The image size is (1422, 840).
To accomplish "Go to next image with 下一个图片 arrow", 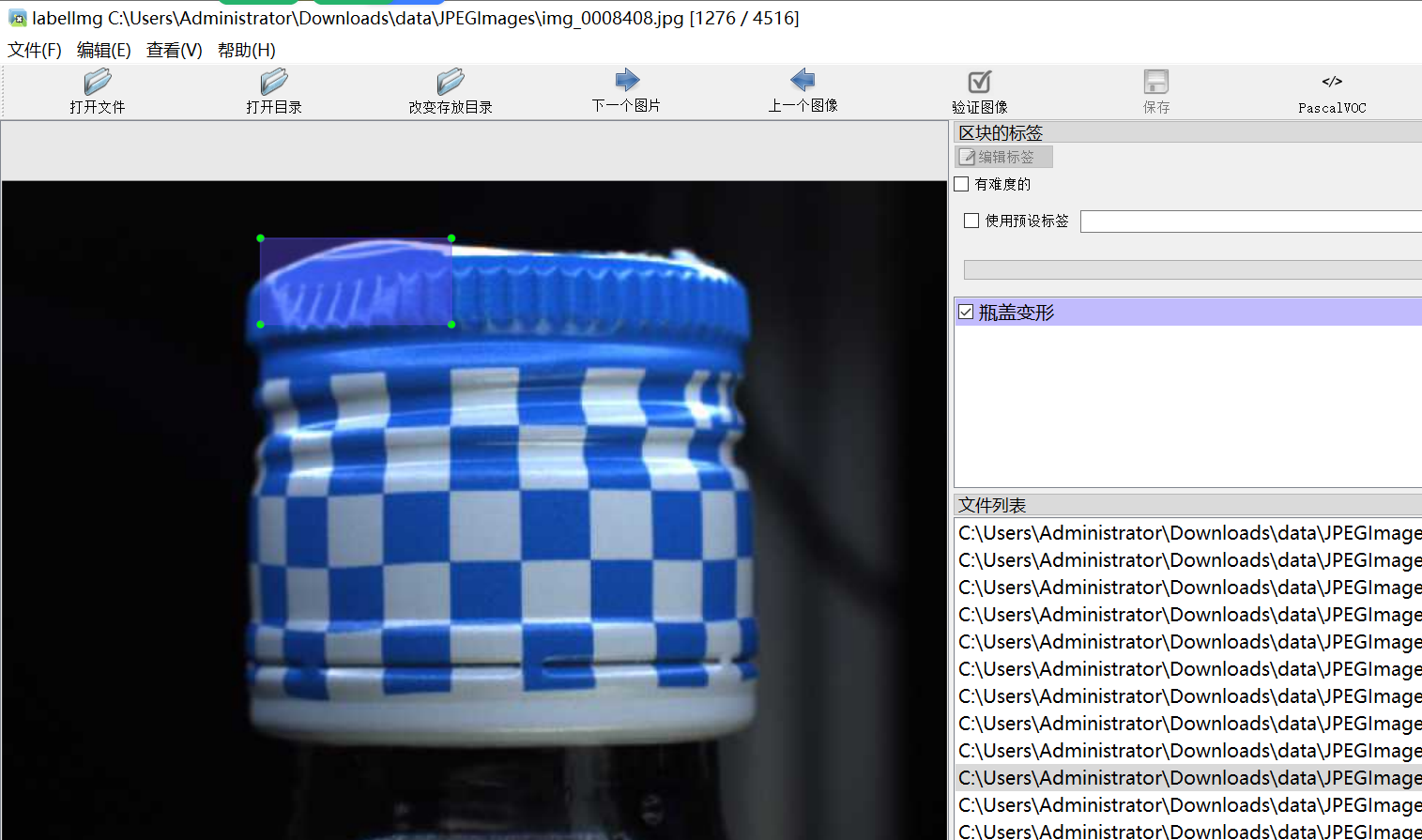I will 627,80.
